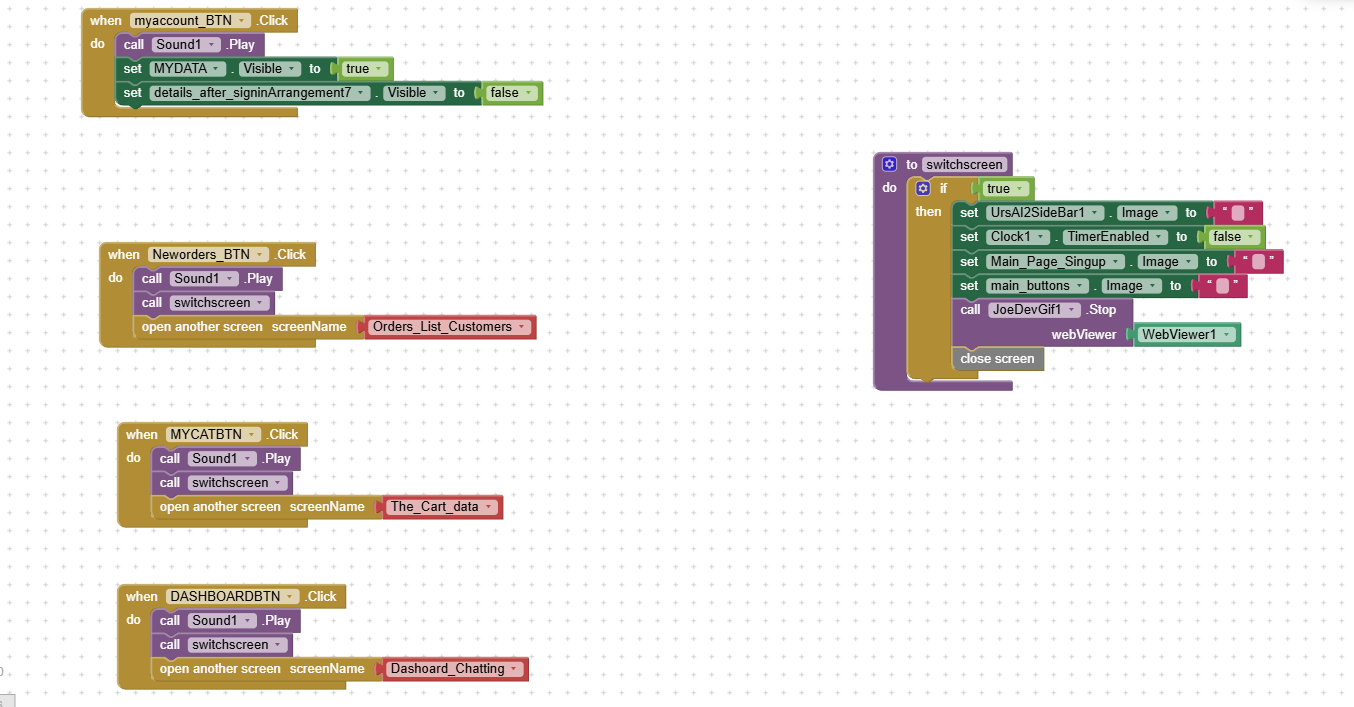
Task: Select the DASHBOARDBTN component dropdown
Action: (290, 596)
